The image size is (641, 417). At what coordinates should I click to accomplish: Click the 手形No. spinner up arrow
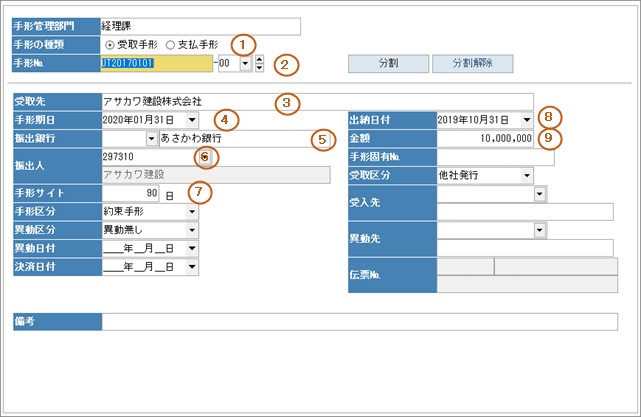point(260,59)
